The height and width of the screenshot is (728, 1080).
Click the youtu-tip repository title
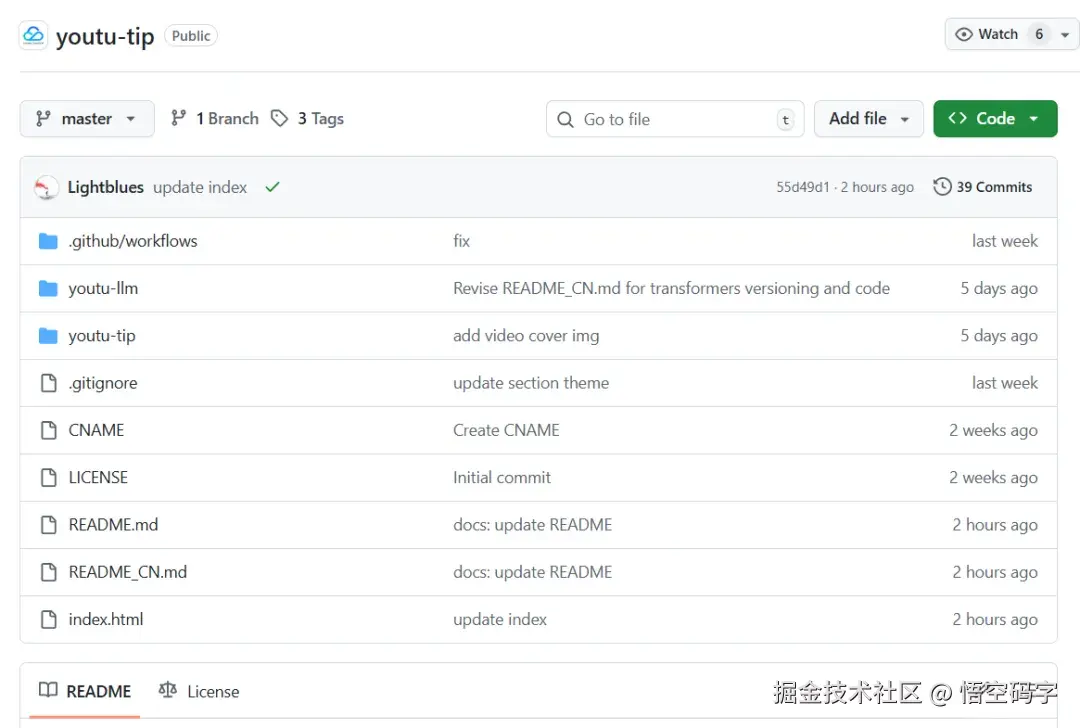(105, 36)
